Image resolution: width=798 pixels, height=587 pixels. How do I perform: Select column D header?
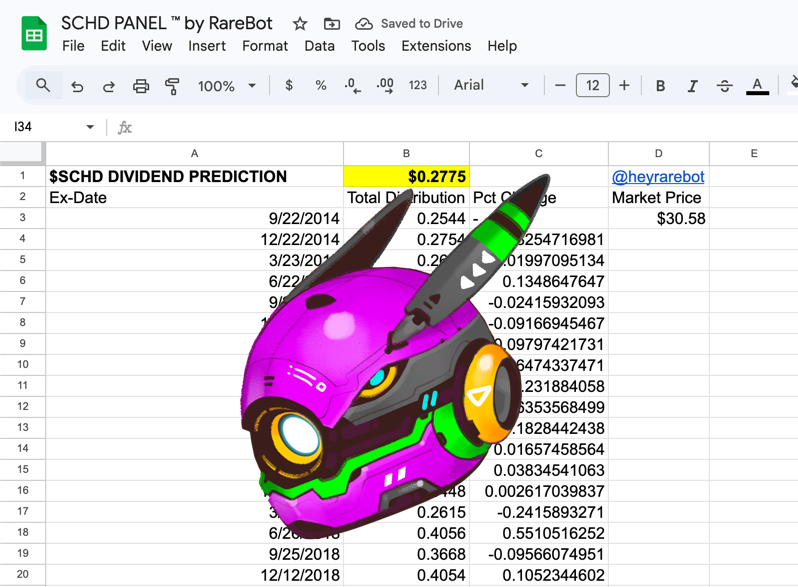pos(659,153)
